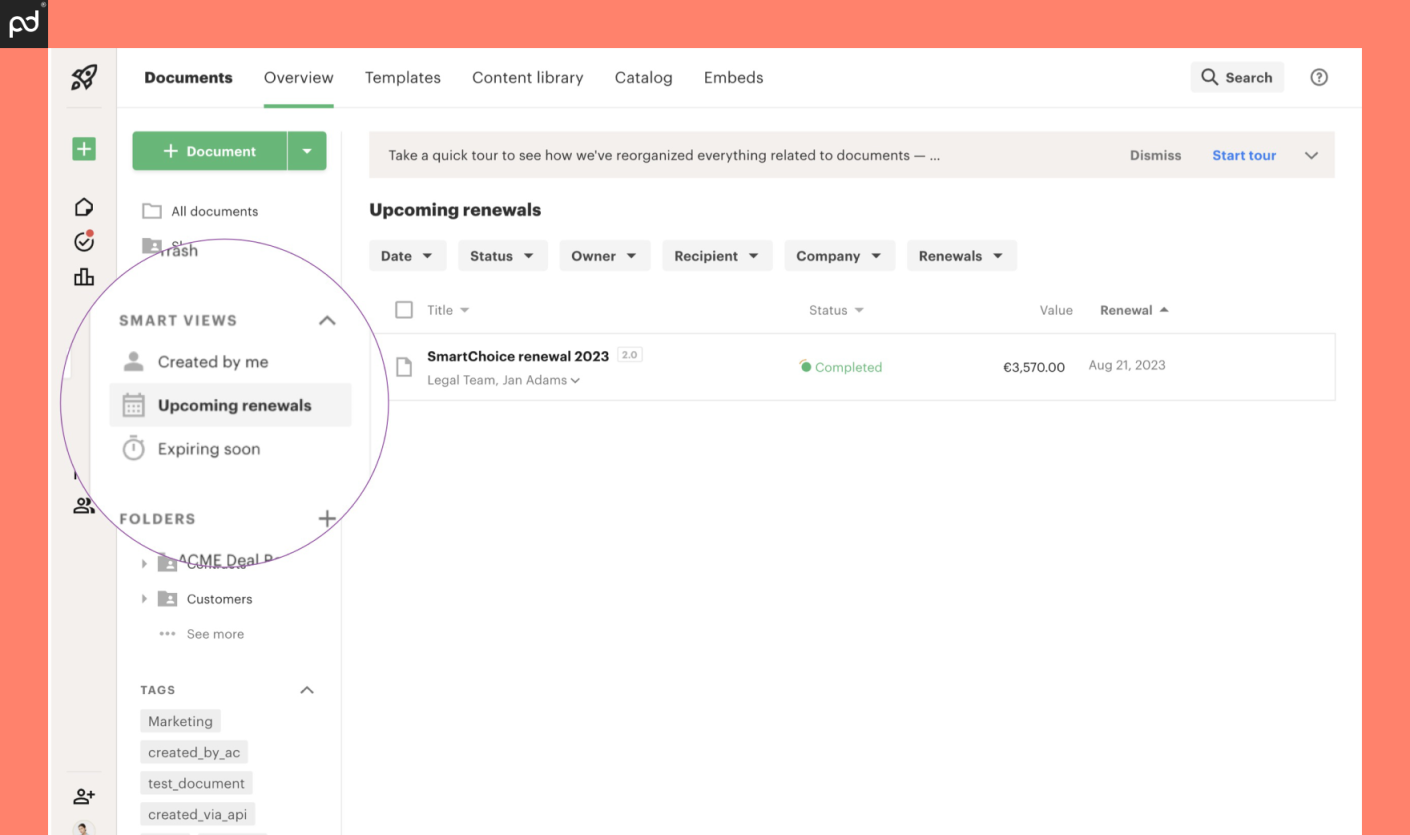1410x835 pixels.
Task: Click the invite user icon near bottom sidebar
Action: tap(84, 795)
